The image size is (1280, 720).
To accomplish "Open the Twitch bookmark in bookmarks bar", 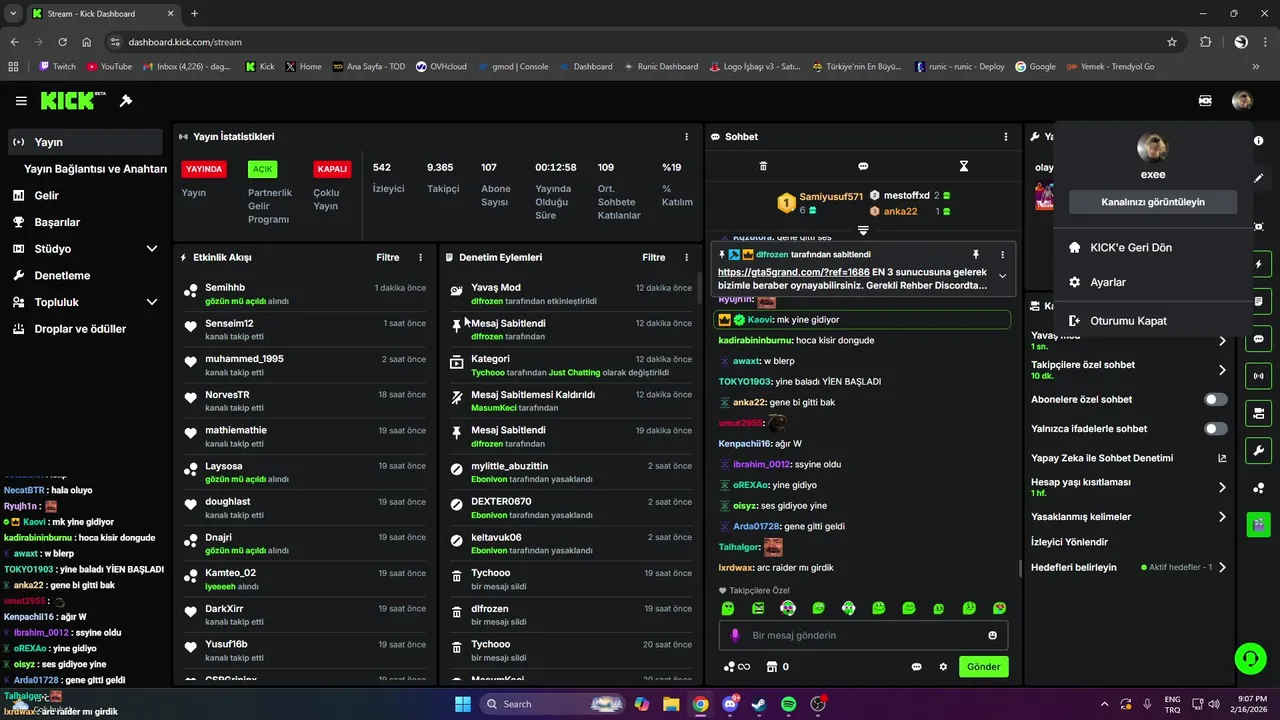I will coord(56,67).
